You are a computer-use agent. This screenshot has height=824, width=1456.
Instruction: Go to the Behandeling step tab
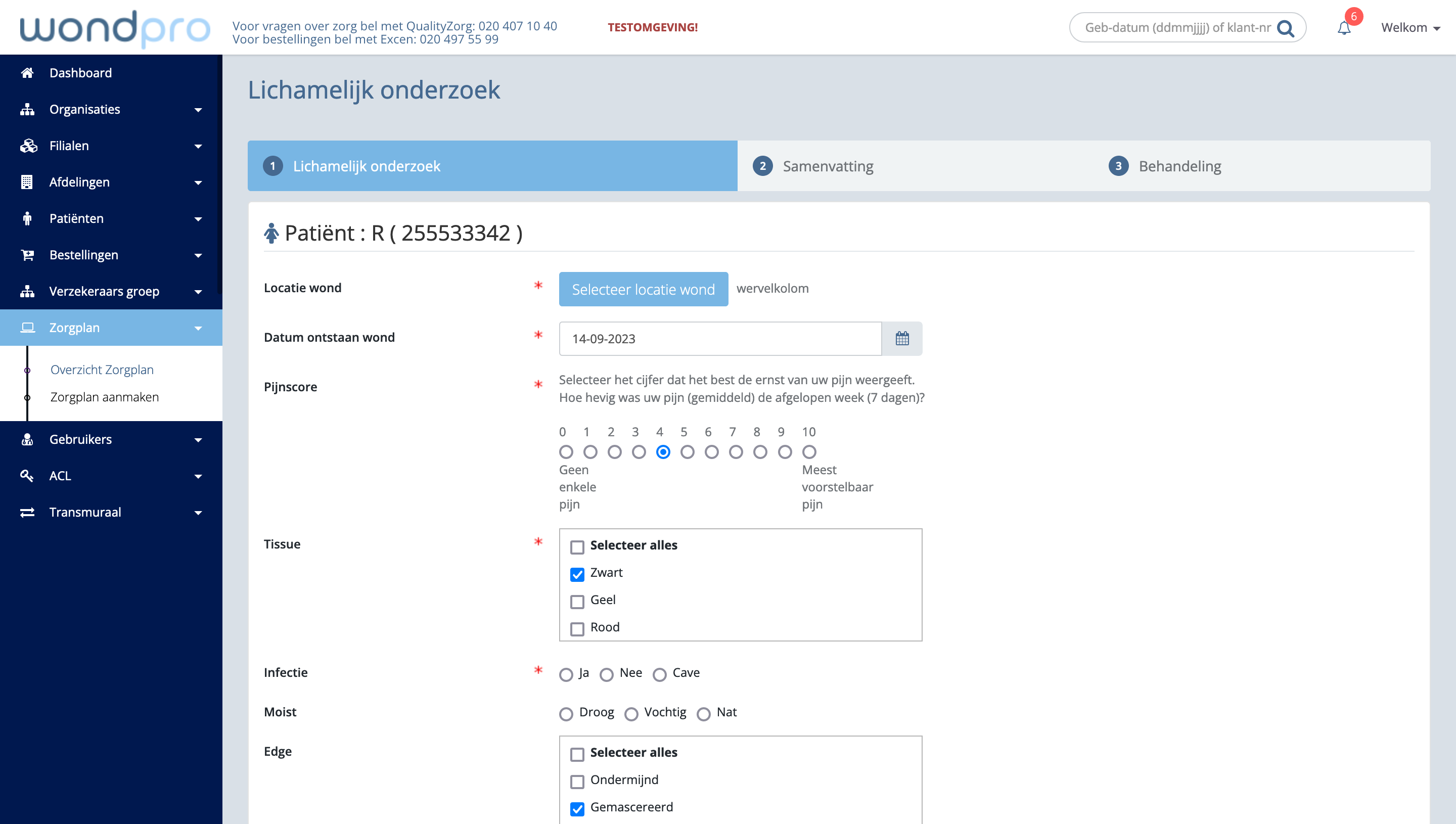tap(1179, 166)
